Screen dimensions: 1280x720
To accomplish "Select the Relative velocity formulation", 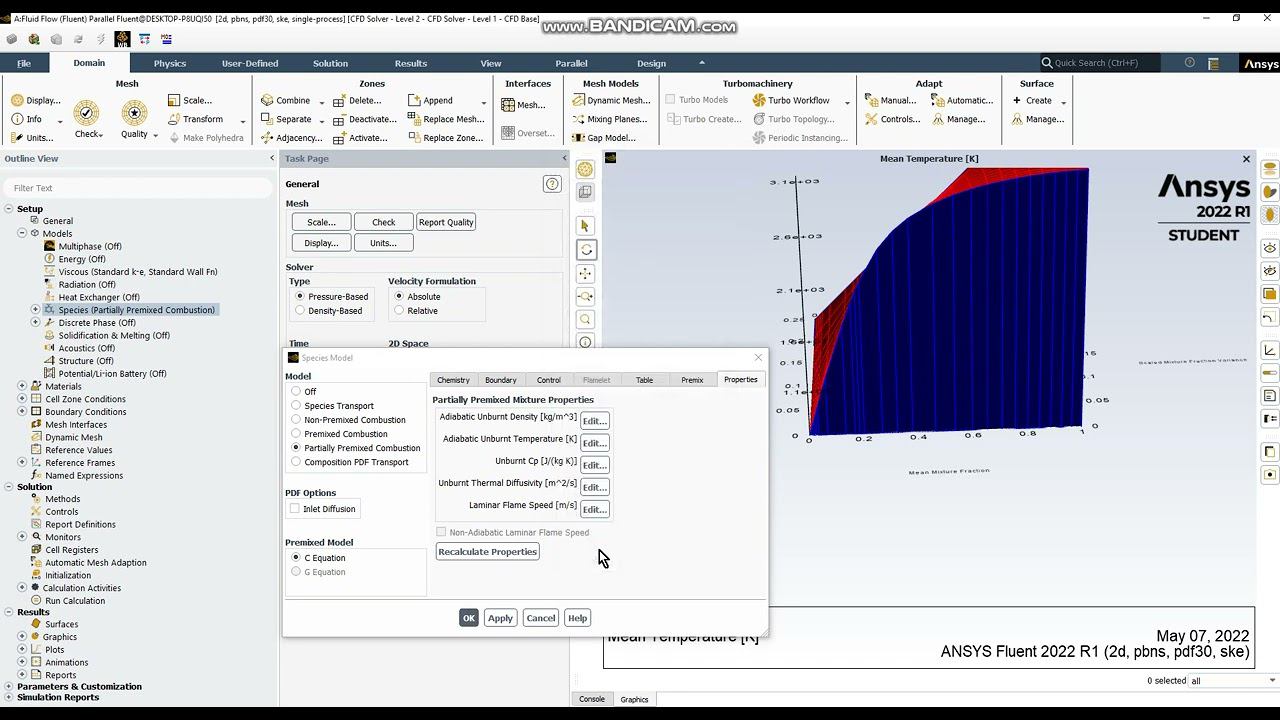I will click(399, 310).
